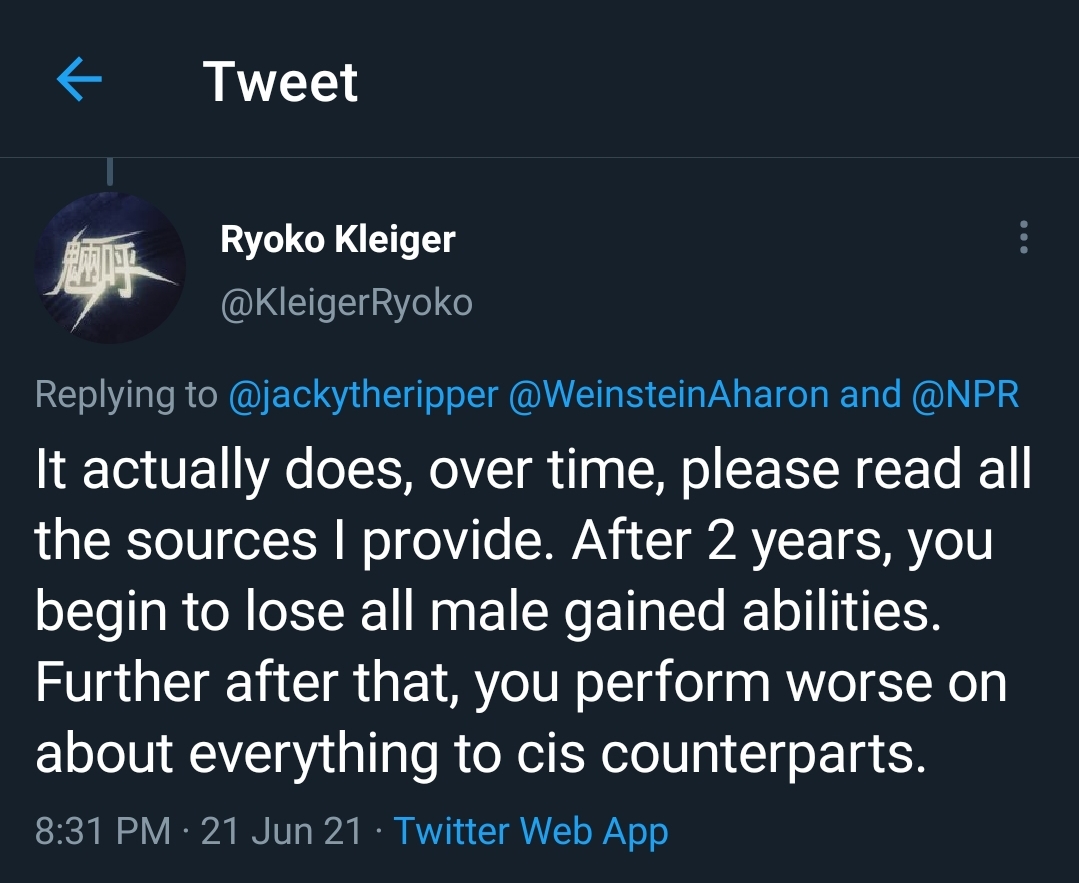Image resolution: width=1079 pixels, height=883 pixels.
Task: Visit the @jackytheripper mention
Action: click(363, 395)
